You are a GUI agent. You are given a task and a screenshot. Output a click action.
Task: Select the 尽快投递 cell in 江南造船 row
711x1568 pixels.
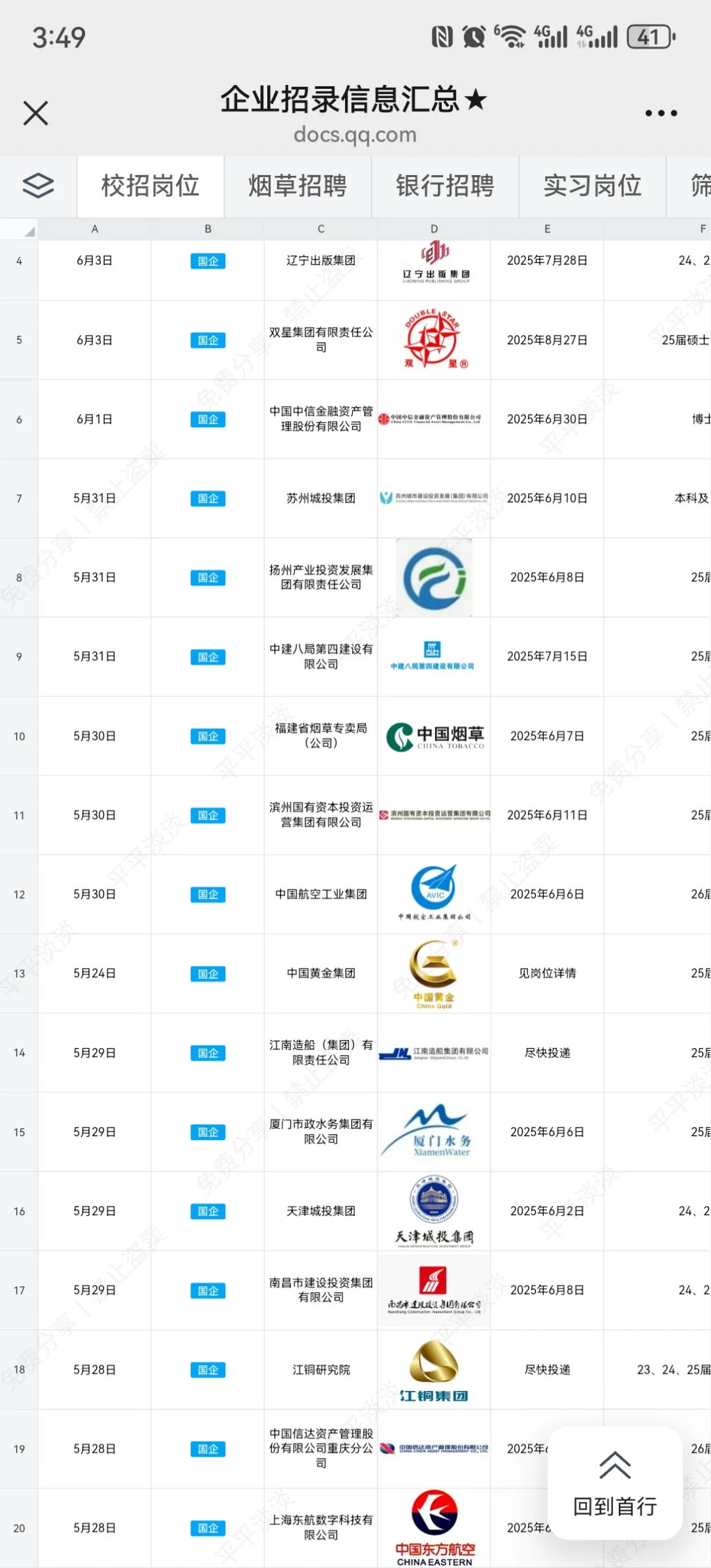pyautogui.click(x=547, y=1053)
